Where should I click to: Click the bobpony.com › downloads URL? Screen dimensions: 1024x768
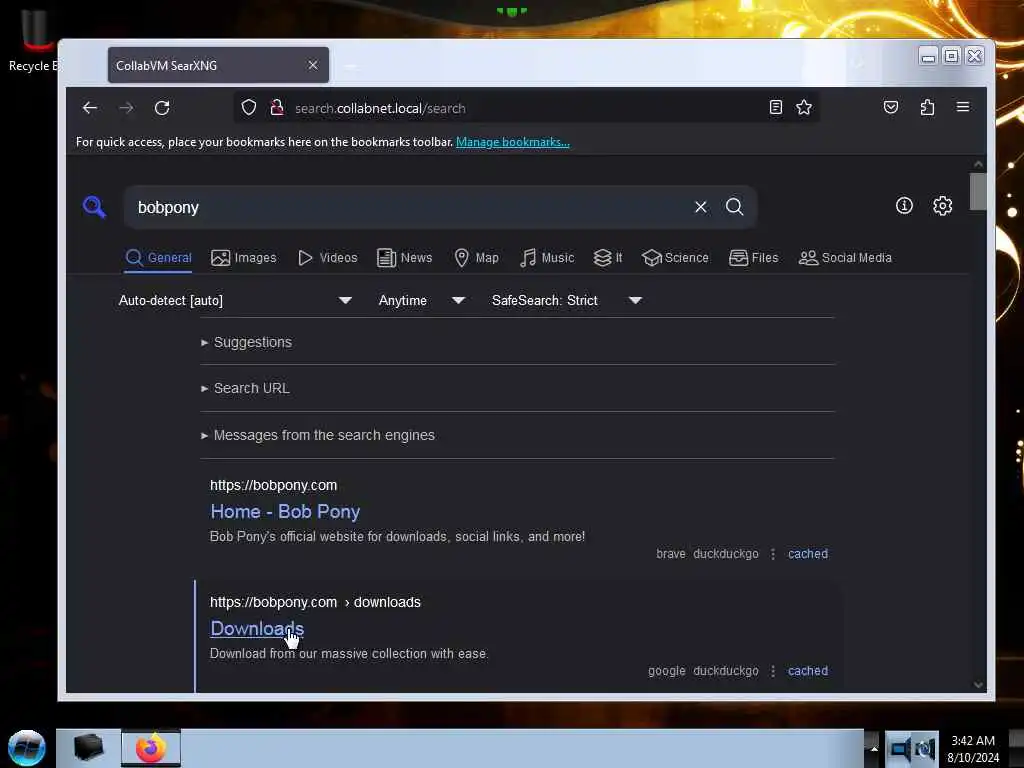(315, 602)
